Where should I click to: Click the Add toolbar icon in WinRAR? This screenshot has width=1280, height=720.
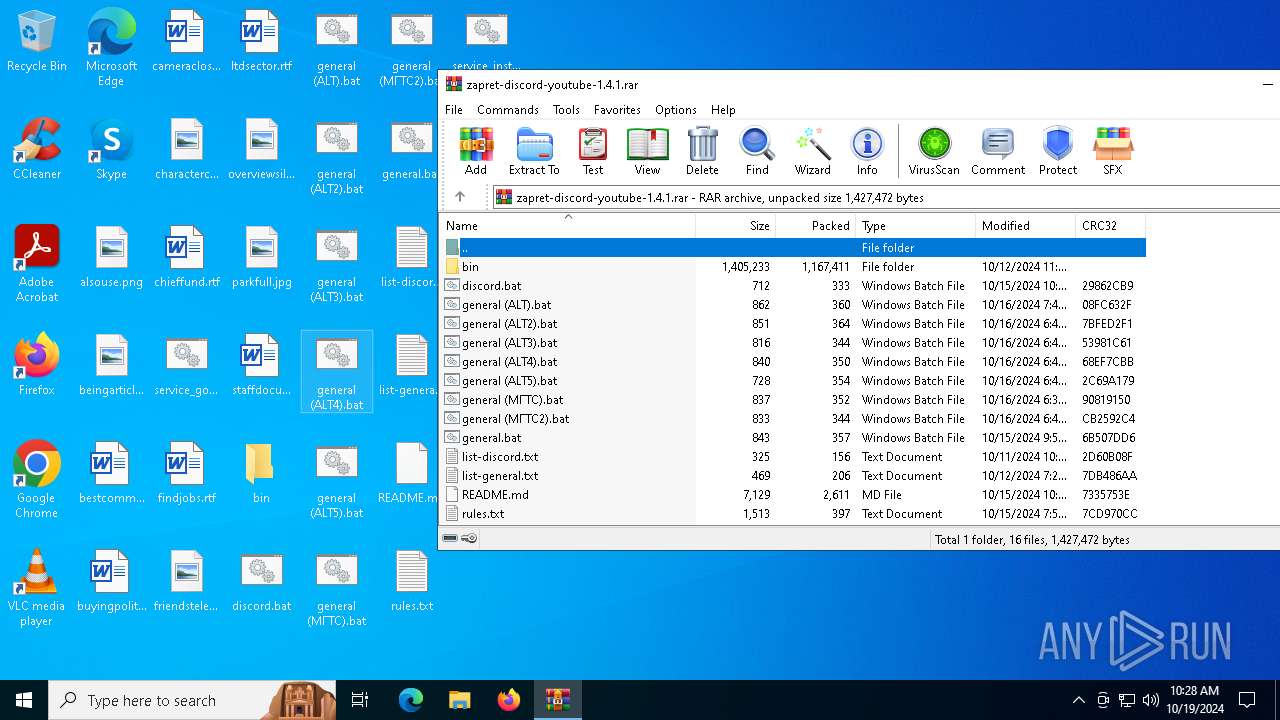476,151
